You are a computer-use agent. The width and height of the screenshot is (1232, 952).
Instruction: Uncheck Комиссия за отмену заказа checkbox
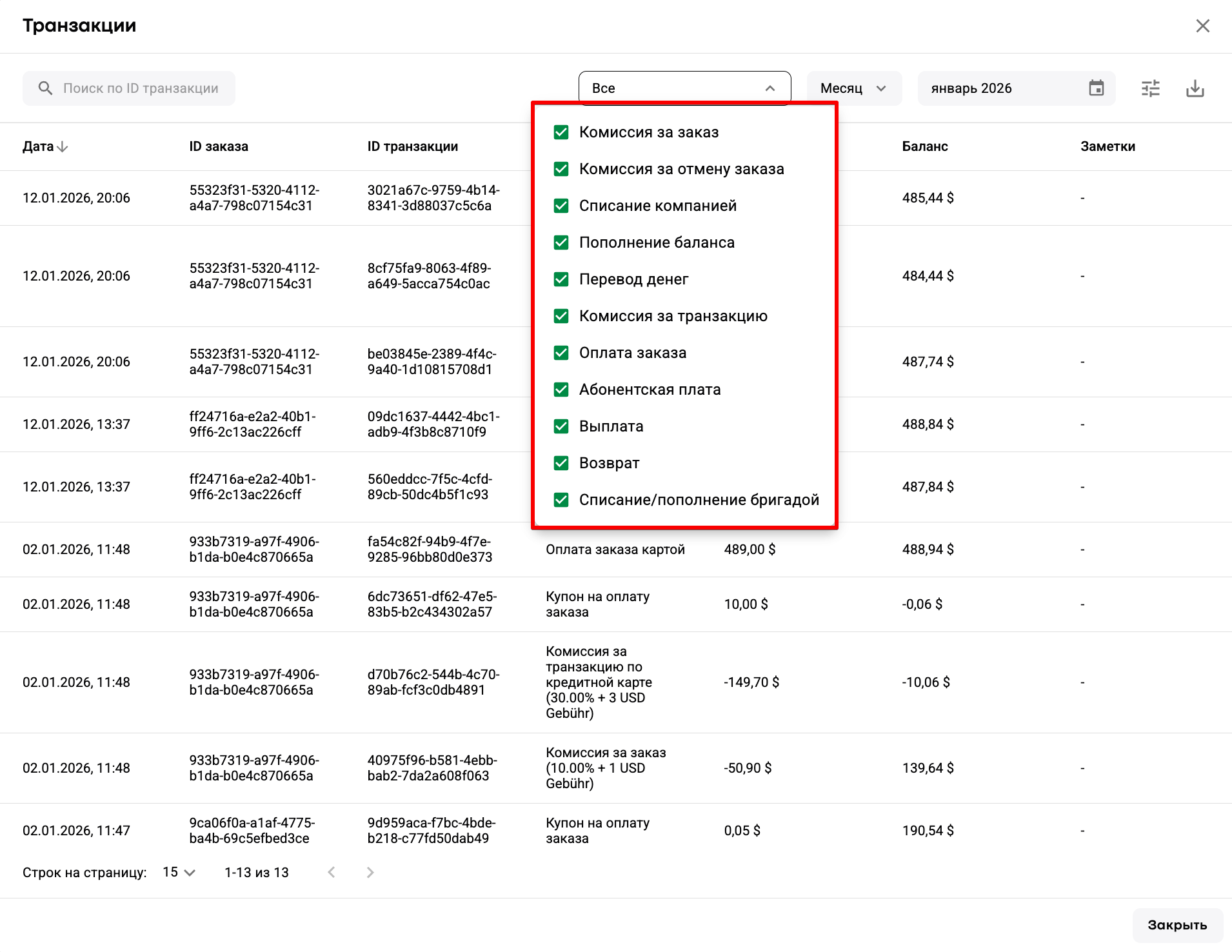point(561,169)
